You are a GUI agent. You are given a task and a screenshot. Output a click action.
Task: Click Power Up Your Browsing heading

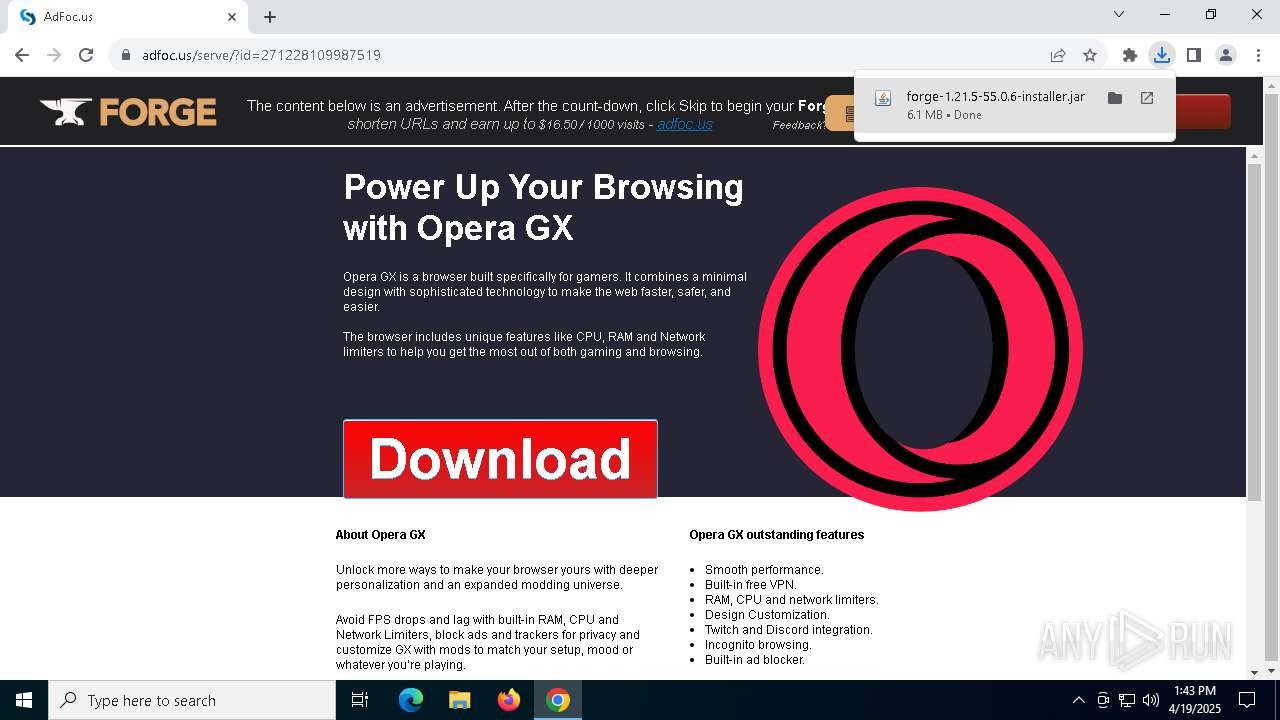[543, 208]
